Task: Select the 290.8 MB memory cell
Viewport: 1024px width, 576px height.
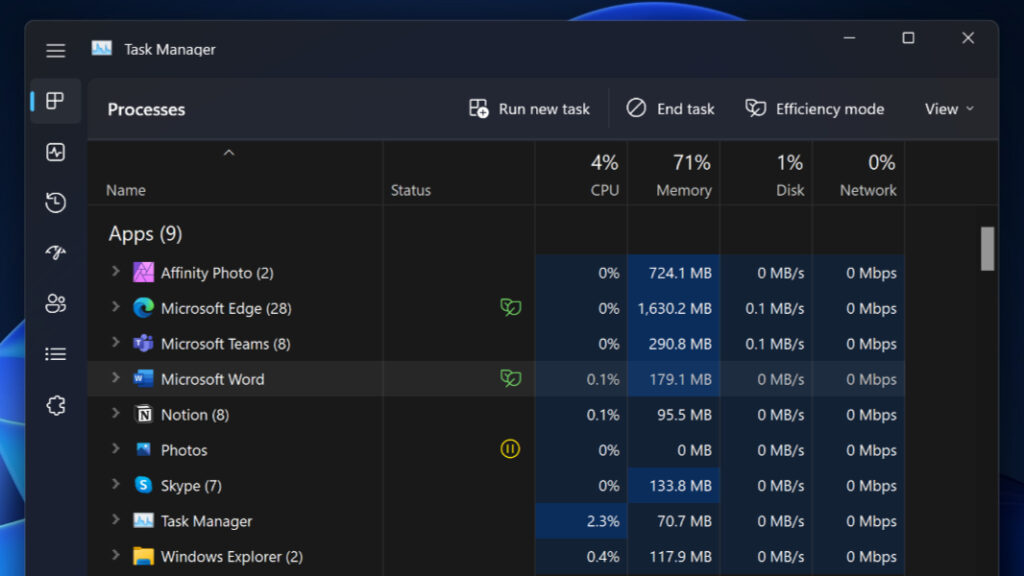Action: click(674, 344)
